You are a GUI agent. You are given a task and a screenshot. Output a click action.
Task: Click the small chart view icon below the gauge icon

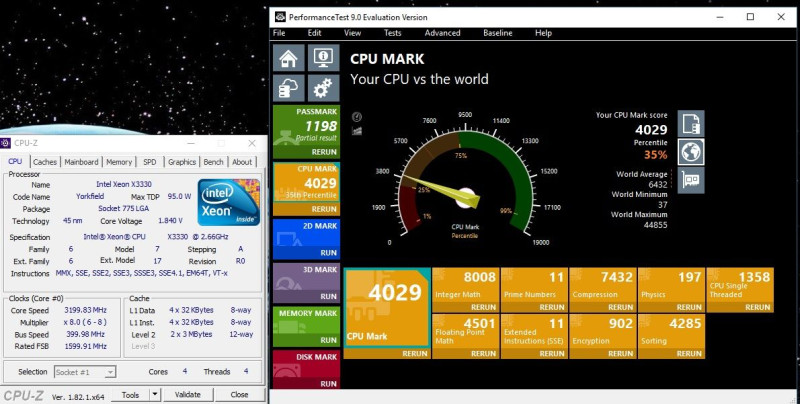(357, 131)
